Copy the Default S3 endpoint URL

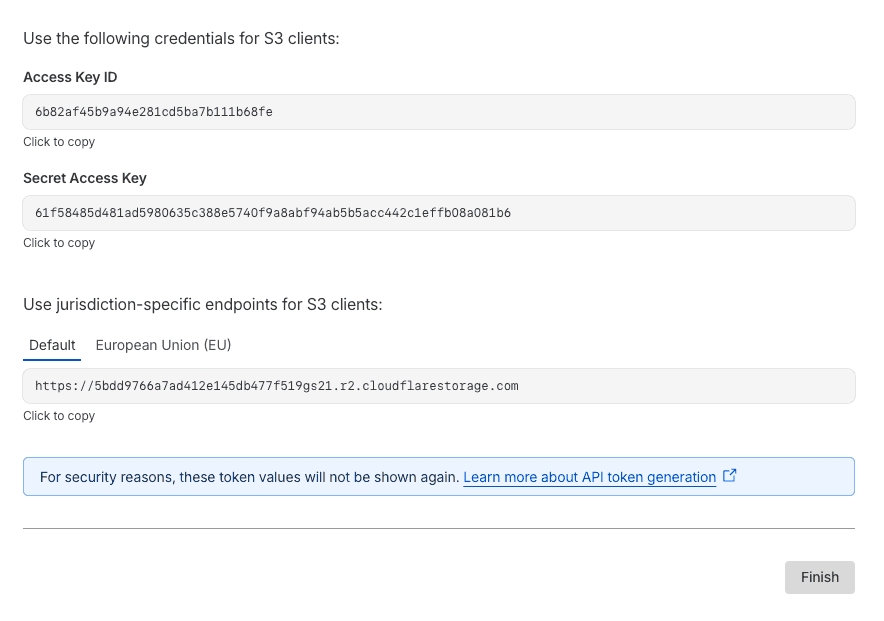click(276, 386)
